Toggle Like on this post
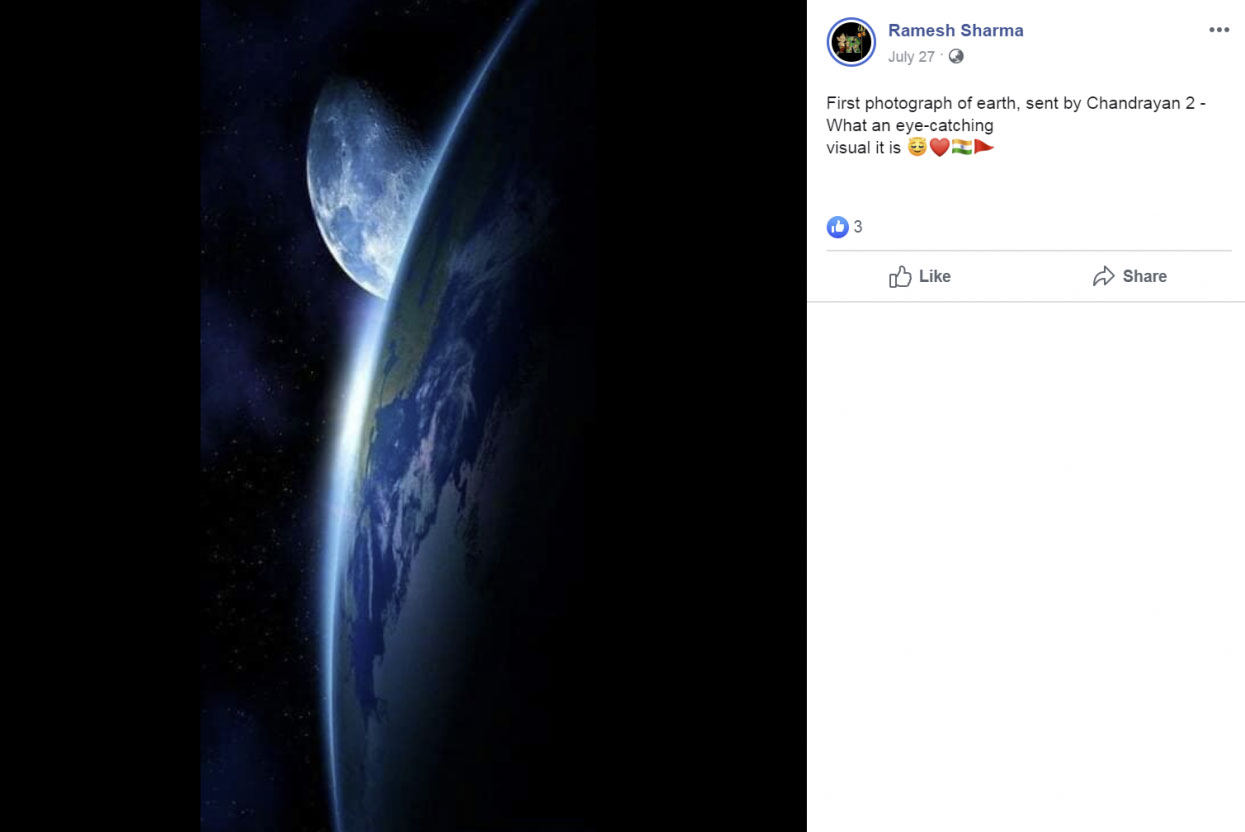The image size is (1245, 832). 920,276
